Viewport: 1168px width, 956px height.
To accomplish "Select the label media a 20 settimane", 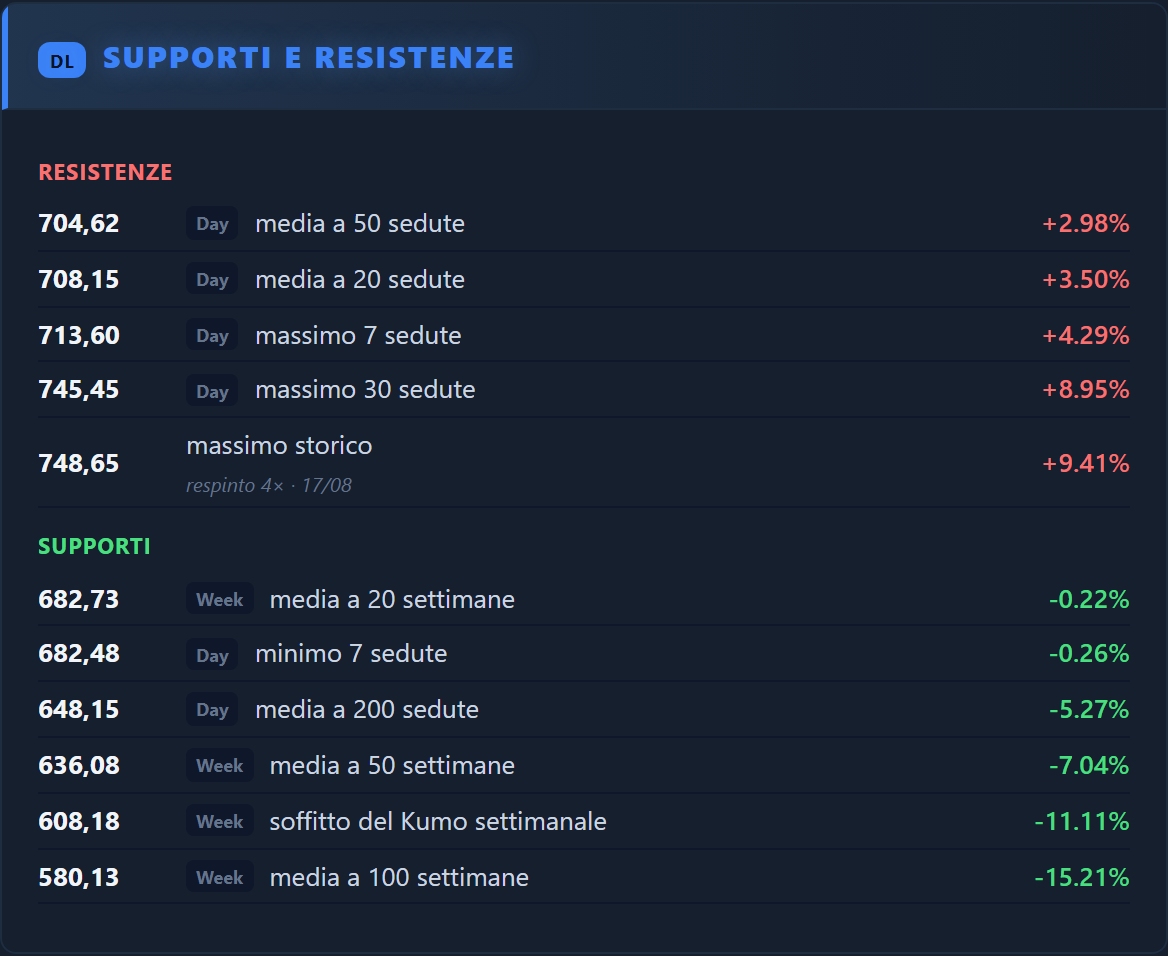I will 392,599.
